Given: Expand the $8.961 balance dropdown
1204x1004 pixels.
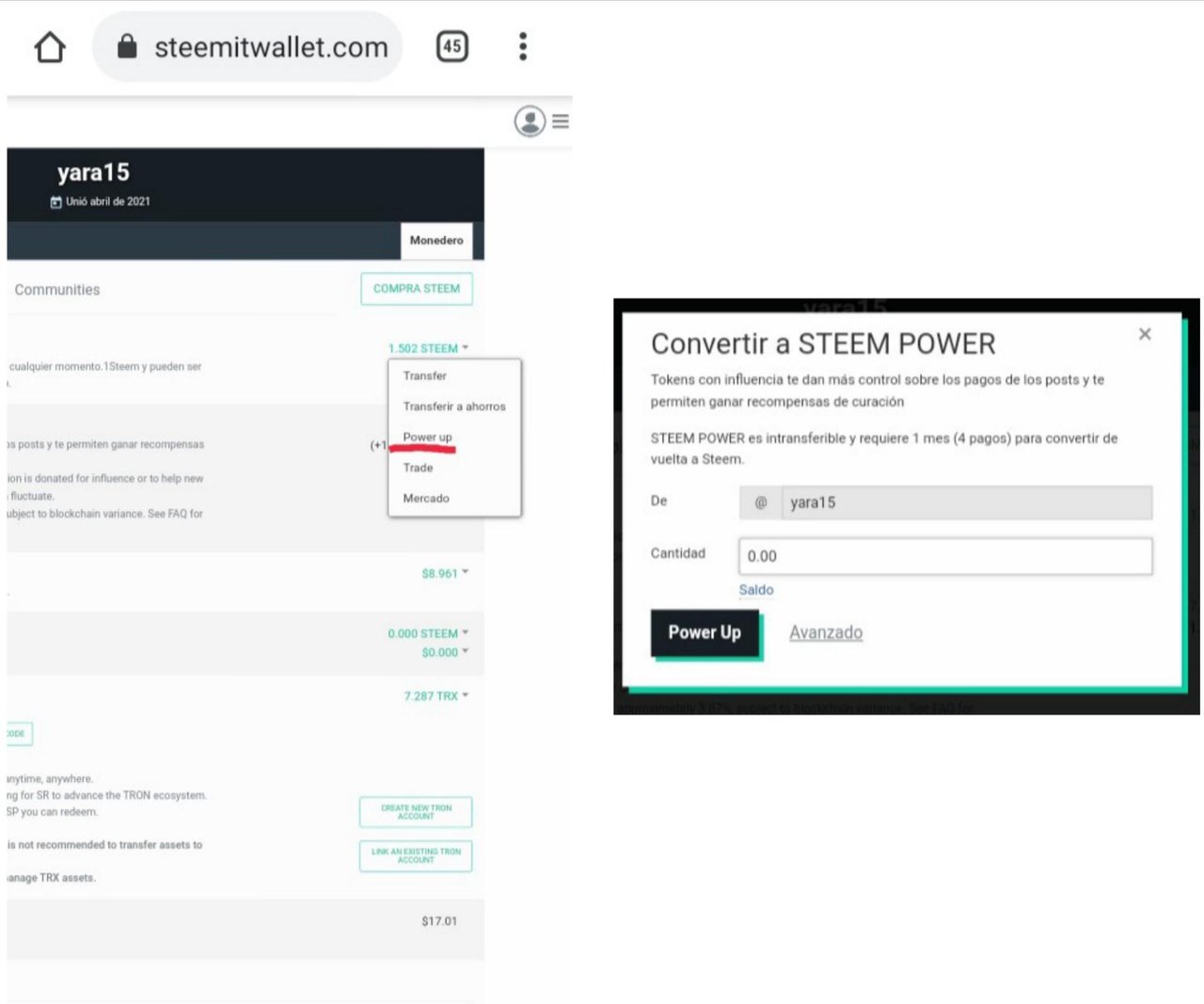Looking at the screenshot, I should pos(445,573).
